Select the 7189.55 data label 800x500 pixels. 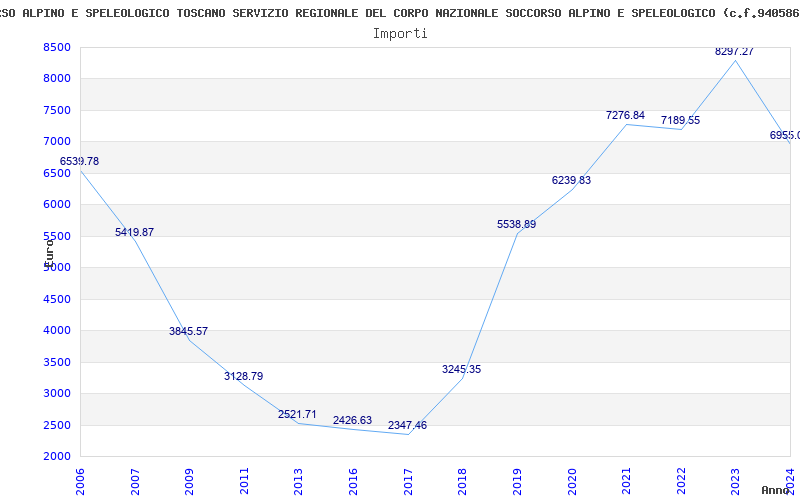[680, 121]
